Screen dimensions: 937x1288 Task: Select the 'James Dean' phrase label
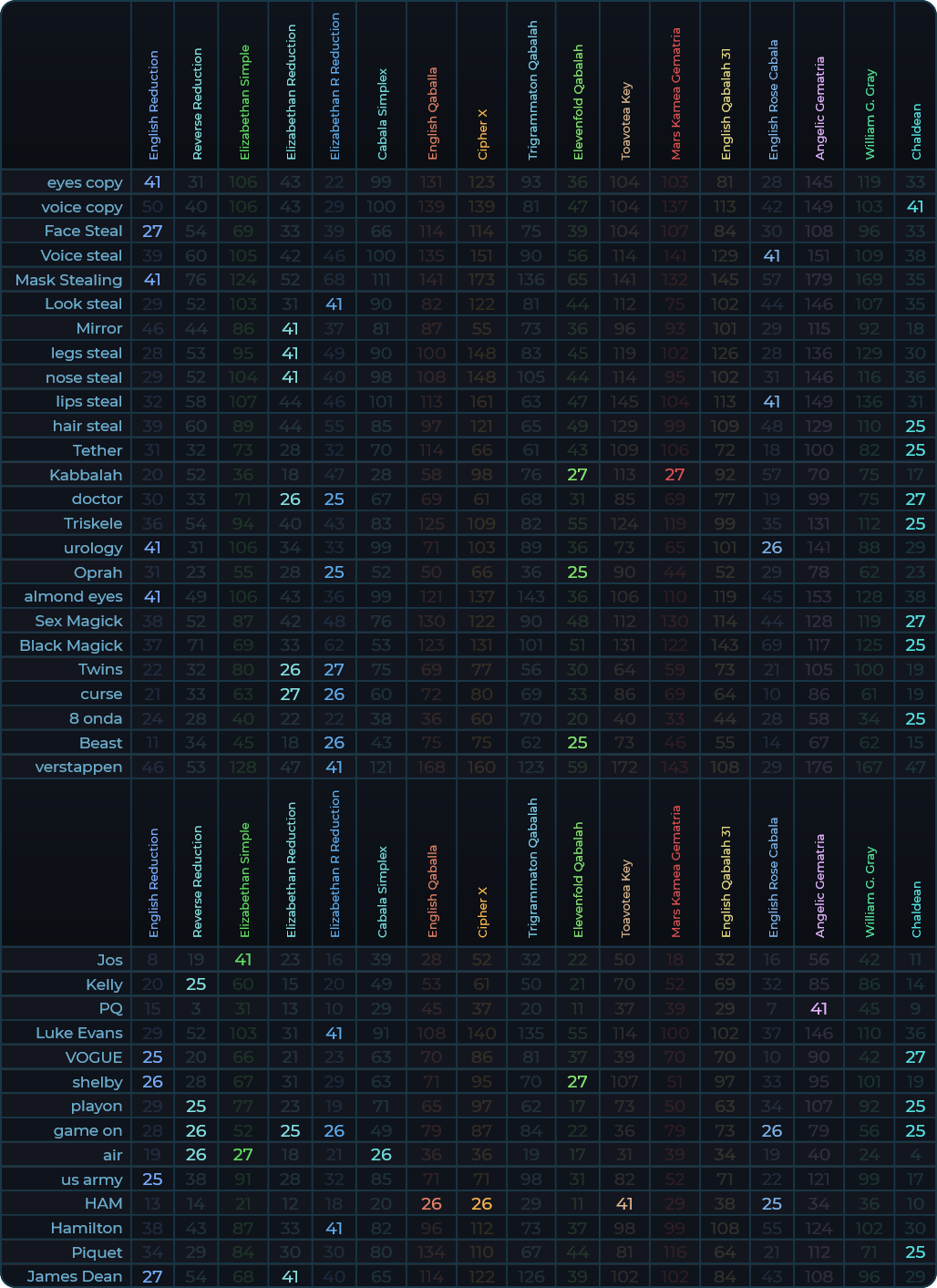coord(75,1276)
